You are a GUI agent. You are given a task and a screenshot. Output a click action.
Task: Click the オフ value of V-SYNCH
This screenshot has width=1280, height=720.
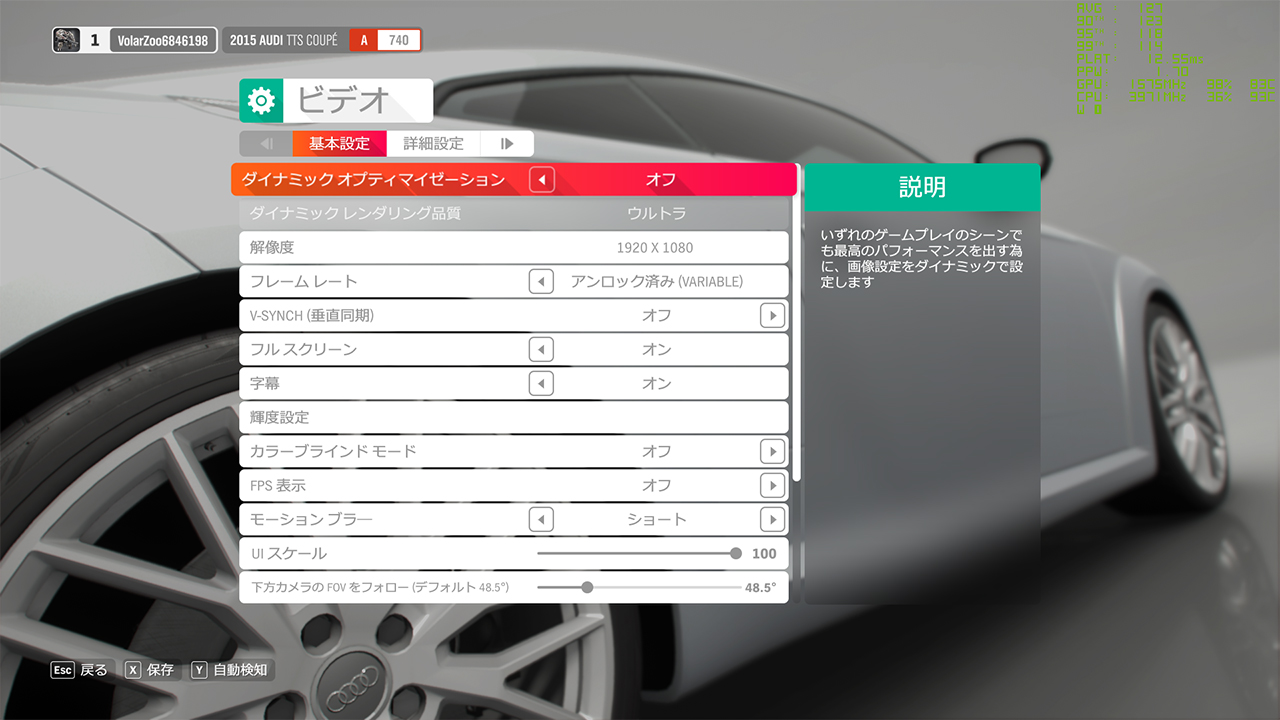pyautogui.click(x=657, y=315)
